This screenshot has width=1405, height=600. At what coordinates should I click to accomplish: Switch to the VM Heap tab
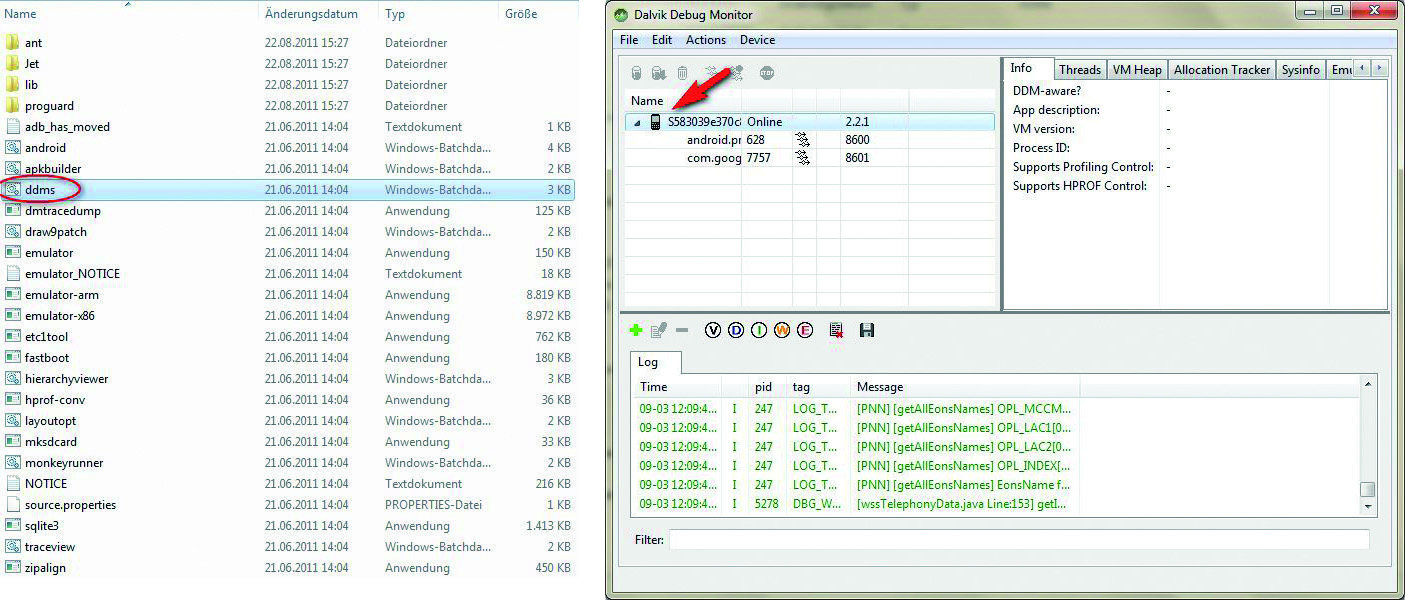tap(1137, 69)
